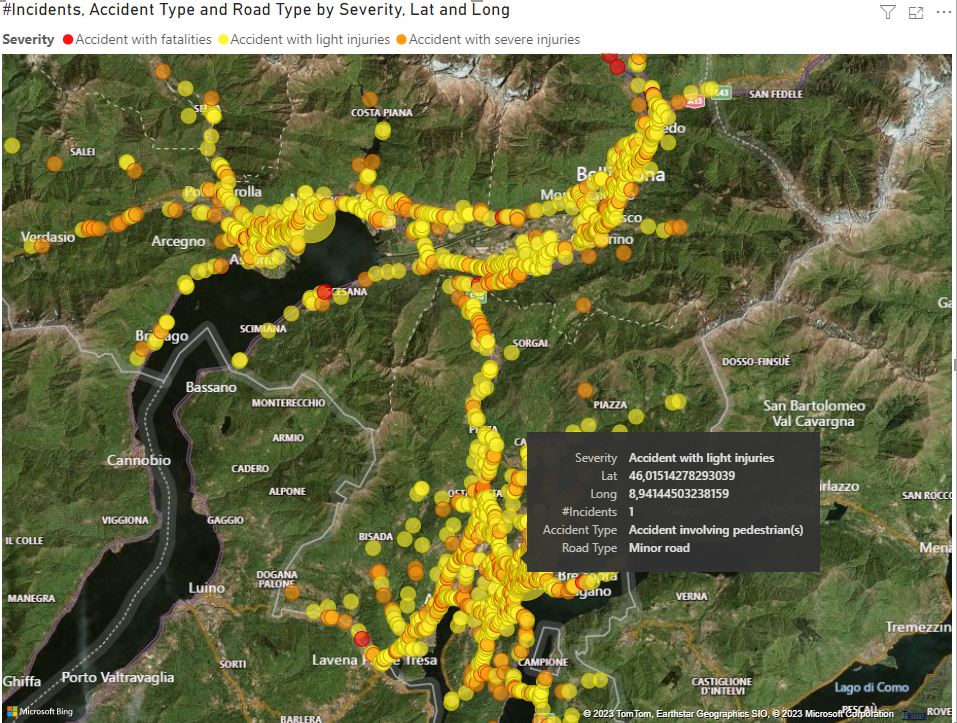The height and width of the screenshot is (723, 957).
Task: Click the 'VIGGIONA' map label
Action: 125,520
